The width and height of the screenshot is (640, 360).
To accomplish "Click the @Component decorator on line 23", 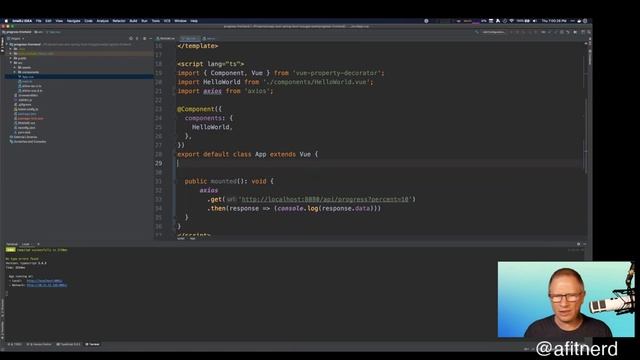I will click(x=196, y=109).
